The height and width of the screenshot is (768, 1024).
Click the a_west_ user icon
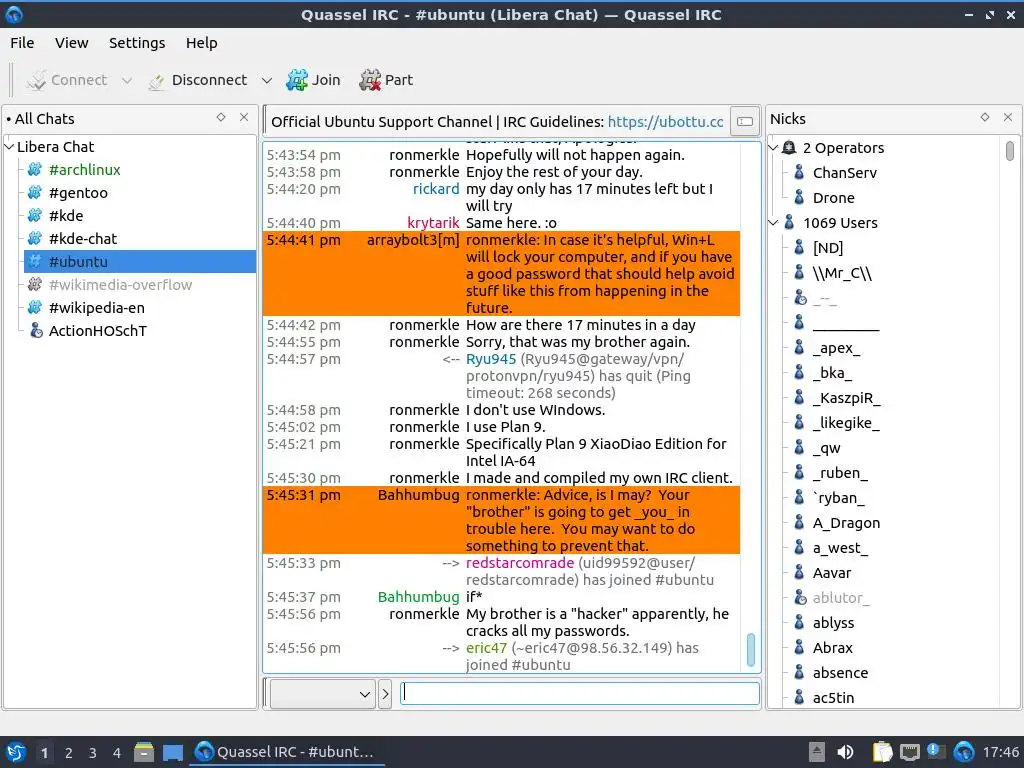(799, 548)
